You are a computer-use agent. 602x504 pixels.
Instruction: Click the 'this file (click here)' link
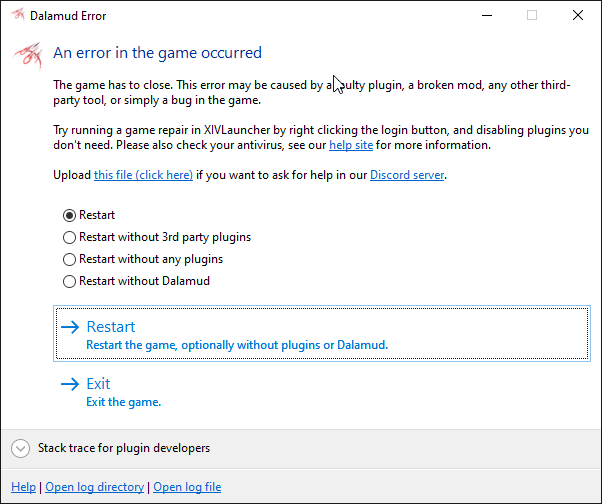pos(143,175)
